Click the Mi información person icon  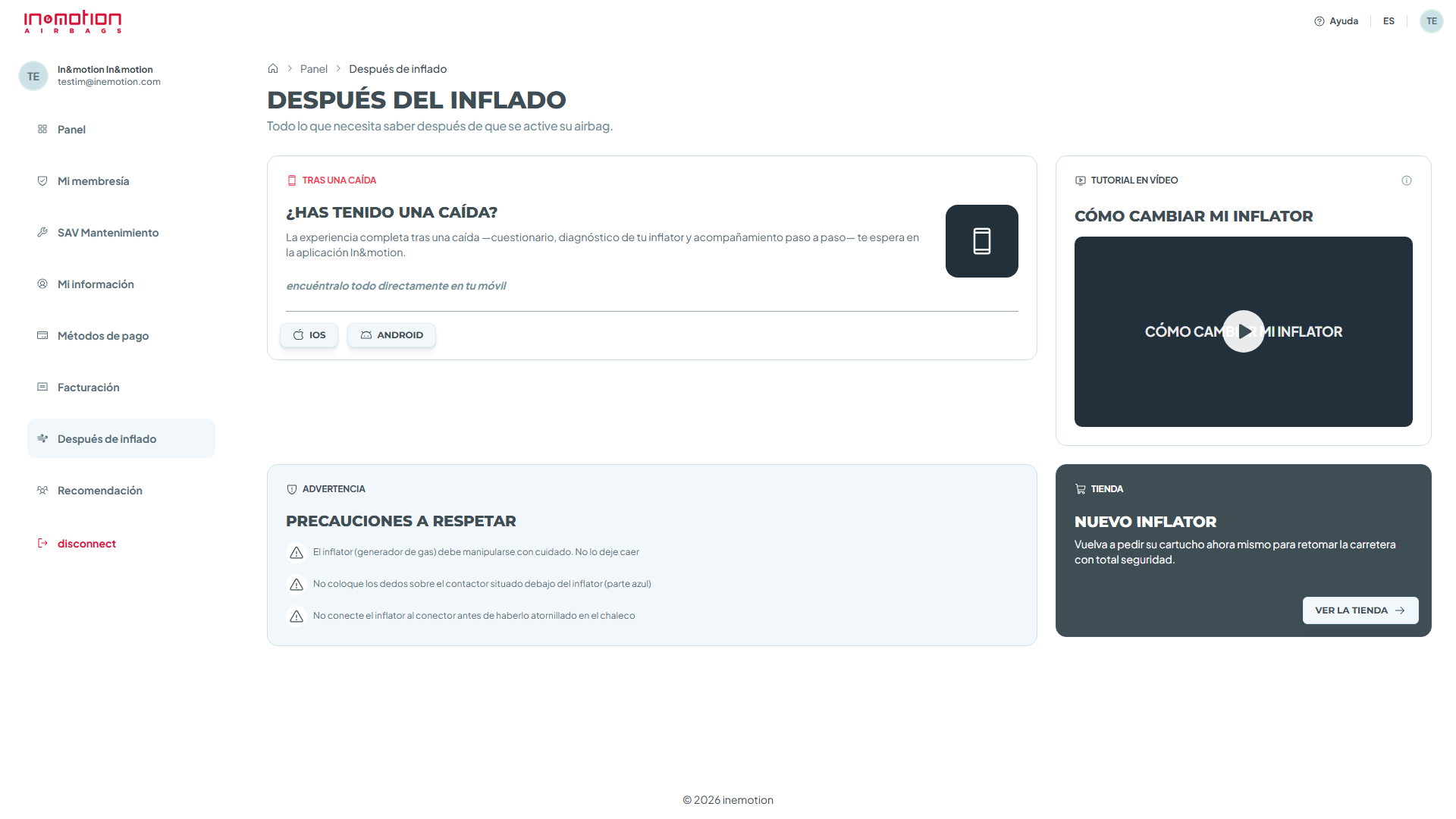(42, 284)
